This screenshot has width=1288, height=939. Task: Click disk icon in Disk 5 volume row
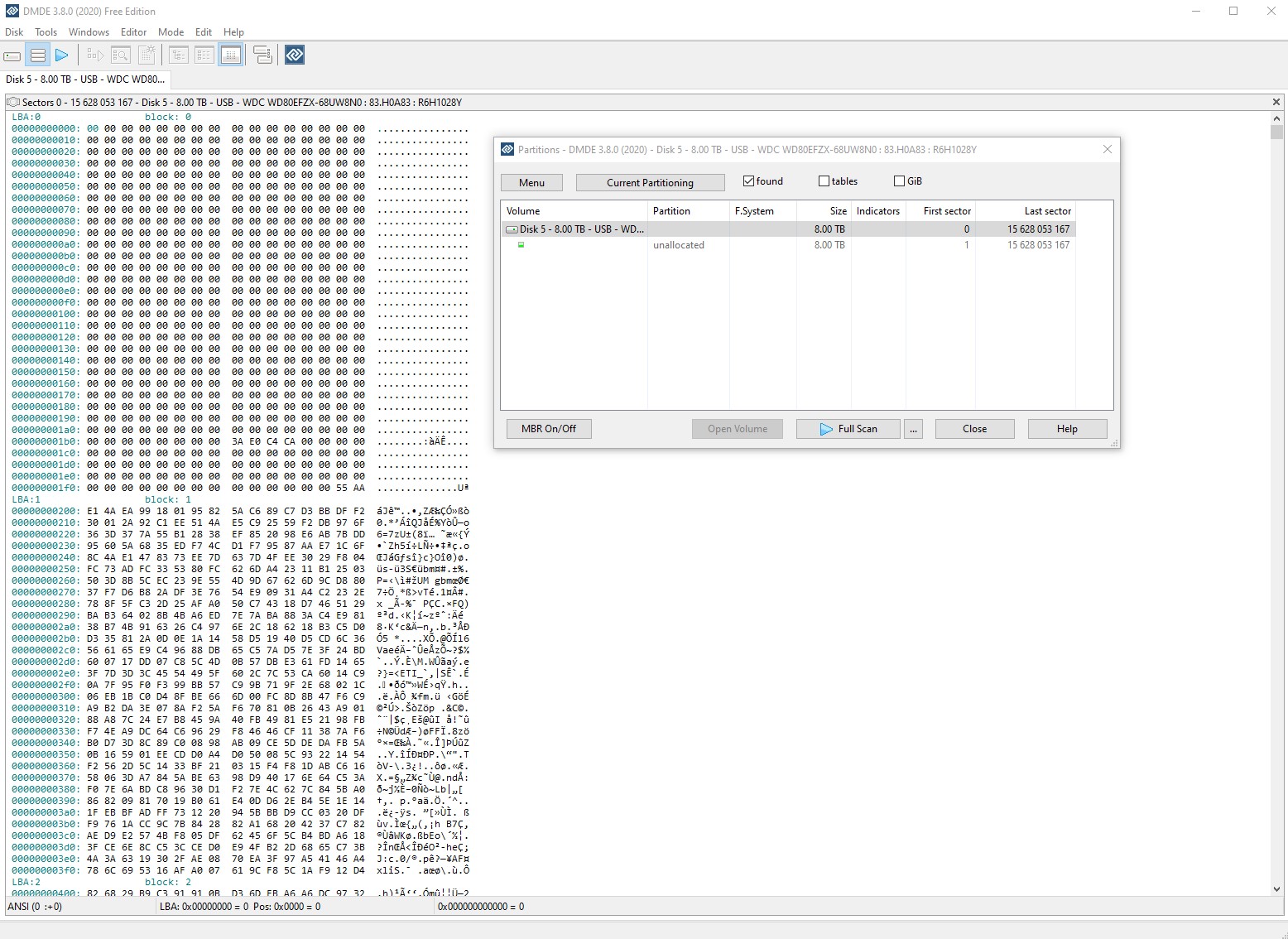[512, 229]
